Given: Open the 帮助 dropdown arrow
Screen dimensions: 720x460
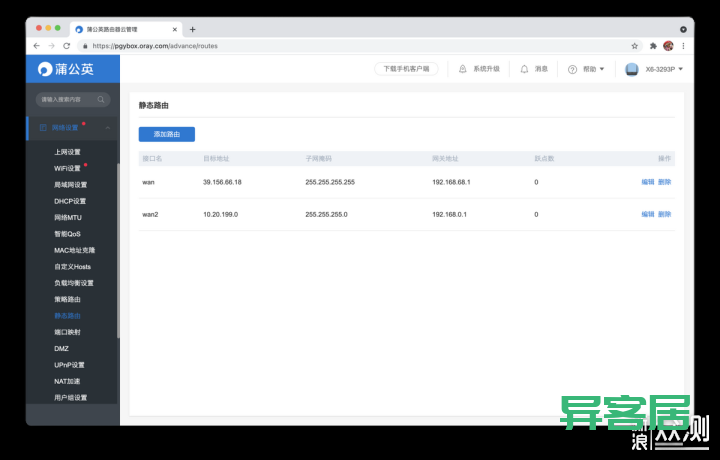Looking at the screenshot, I should (x=602, y=69).
